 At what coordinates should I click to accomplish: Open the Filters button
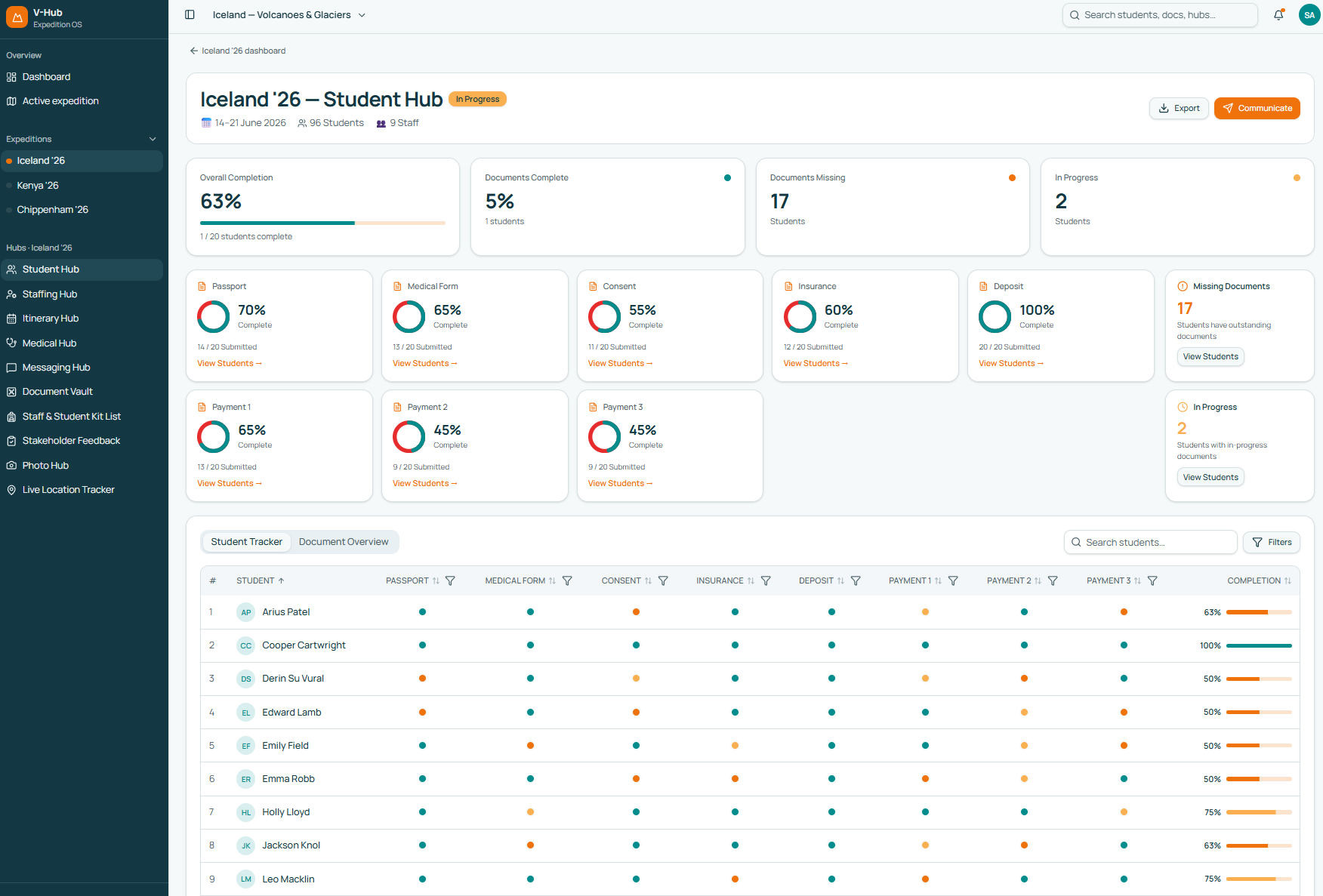click(x=1272, y=542)
